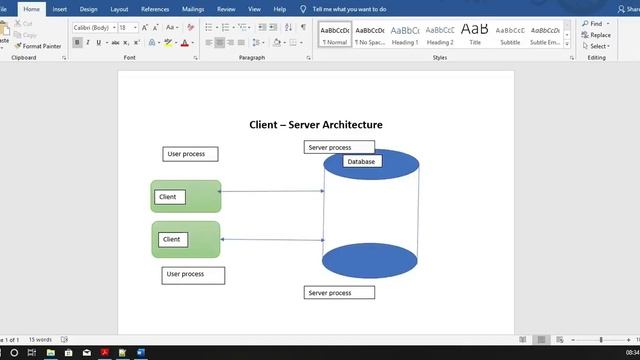Open the font name dropdown
This screenshot has width=640, height=360.
click(114, 28)
